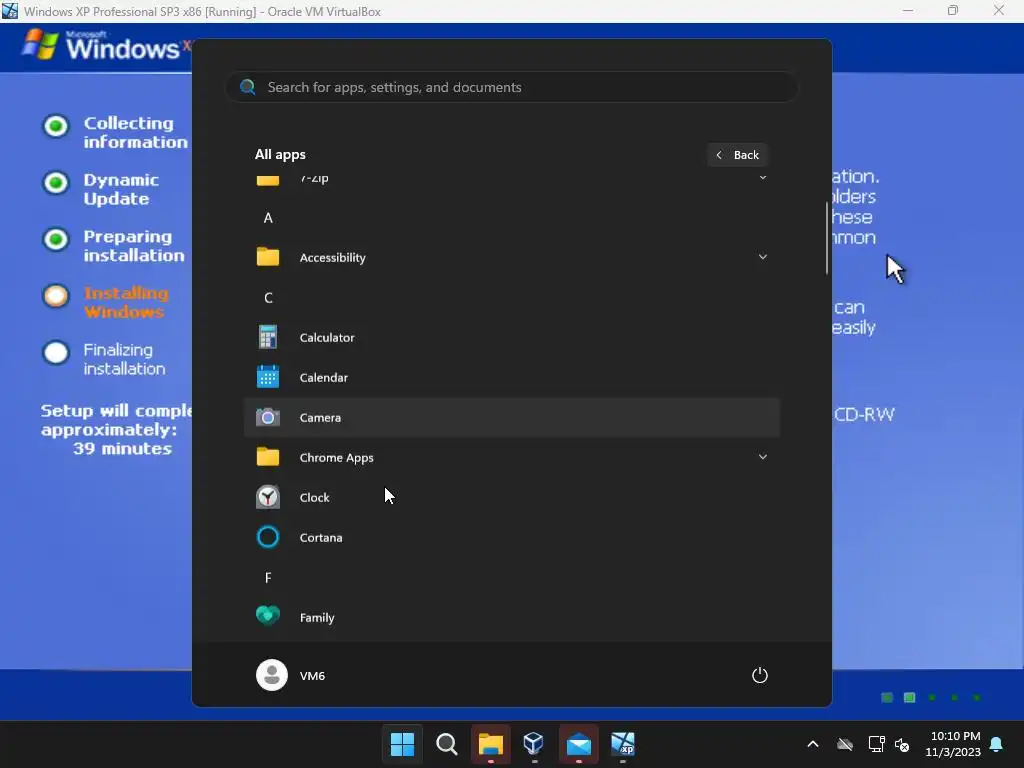Click the Chrome Apps folder icon

pos(268,456)
